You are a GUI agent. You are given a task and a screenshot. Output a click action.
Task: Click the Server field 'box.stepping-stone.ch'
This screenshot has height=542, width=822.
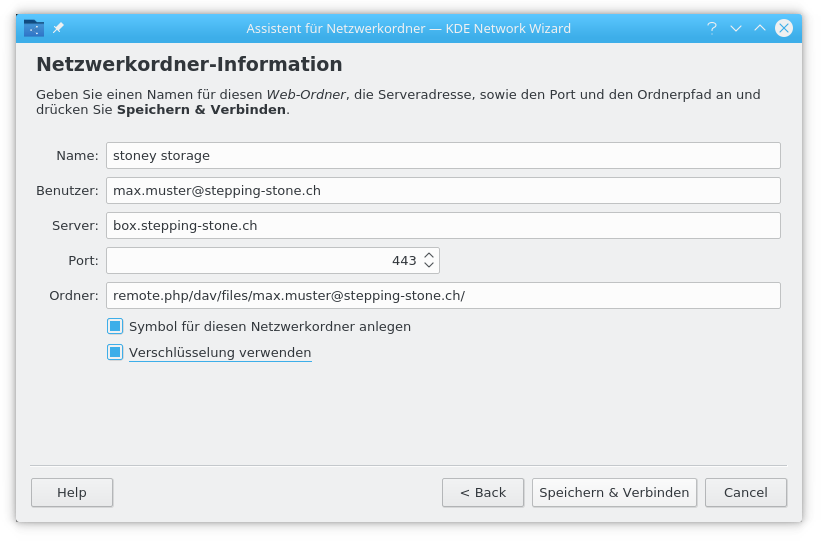coord(443,225)
